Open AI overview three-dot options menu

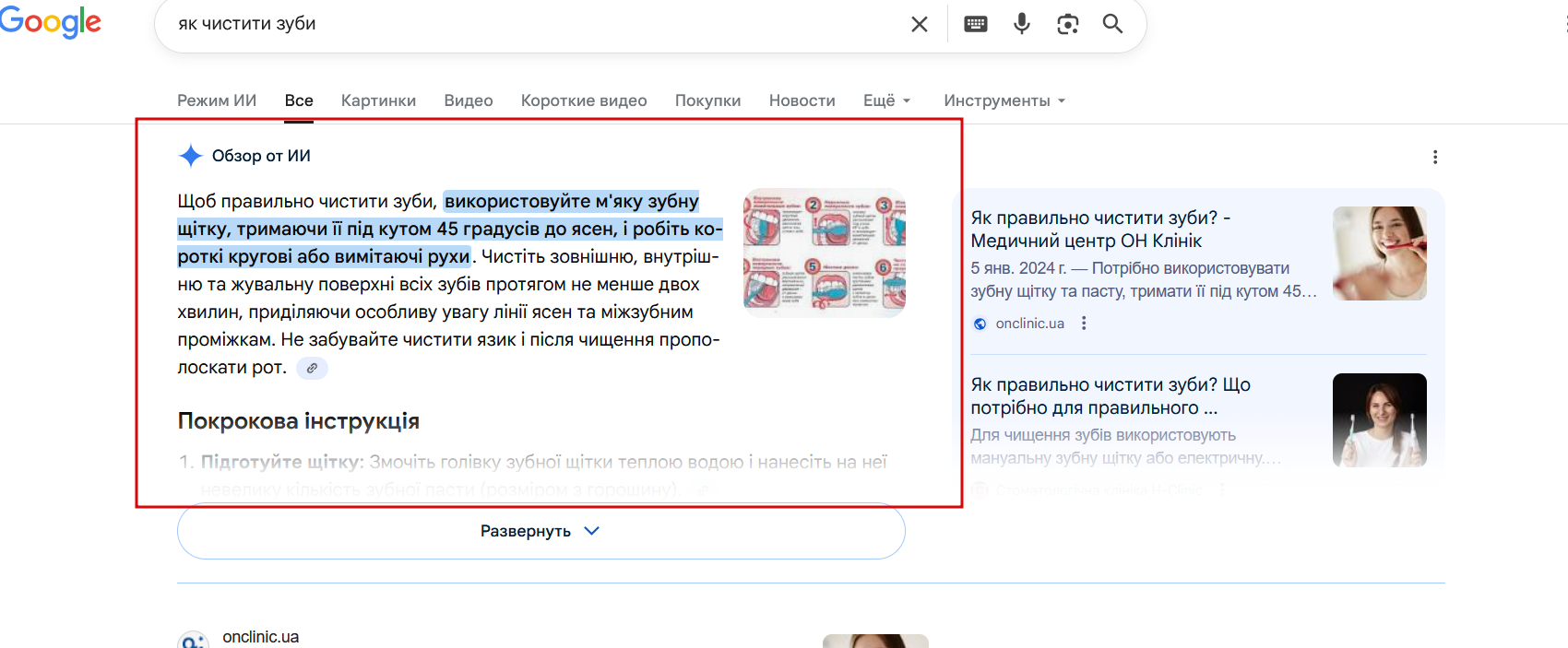(x=1435, y=157)
